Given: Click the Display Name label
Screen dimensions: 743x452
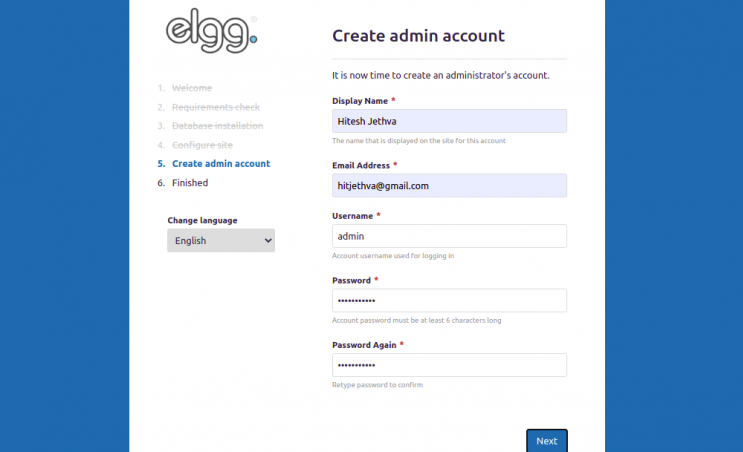Looking at the screenshot, I should click(359, 101).
